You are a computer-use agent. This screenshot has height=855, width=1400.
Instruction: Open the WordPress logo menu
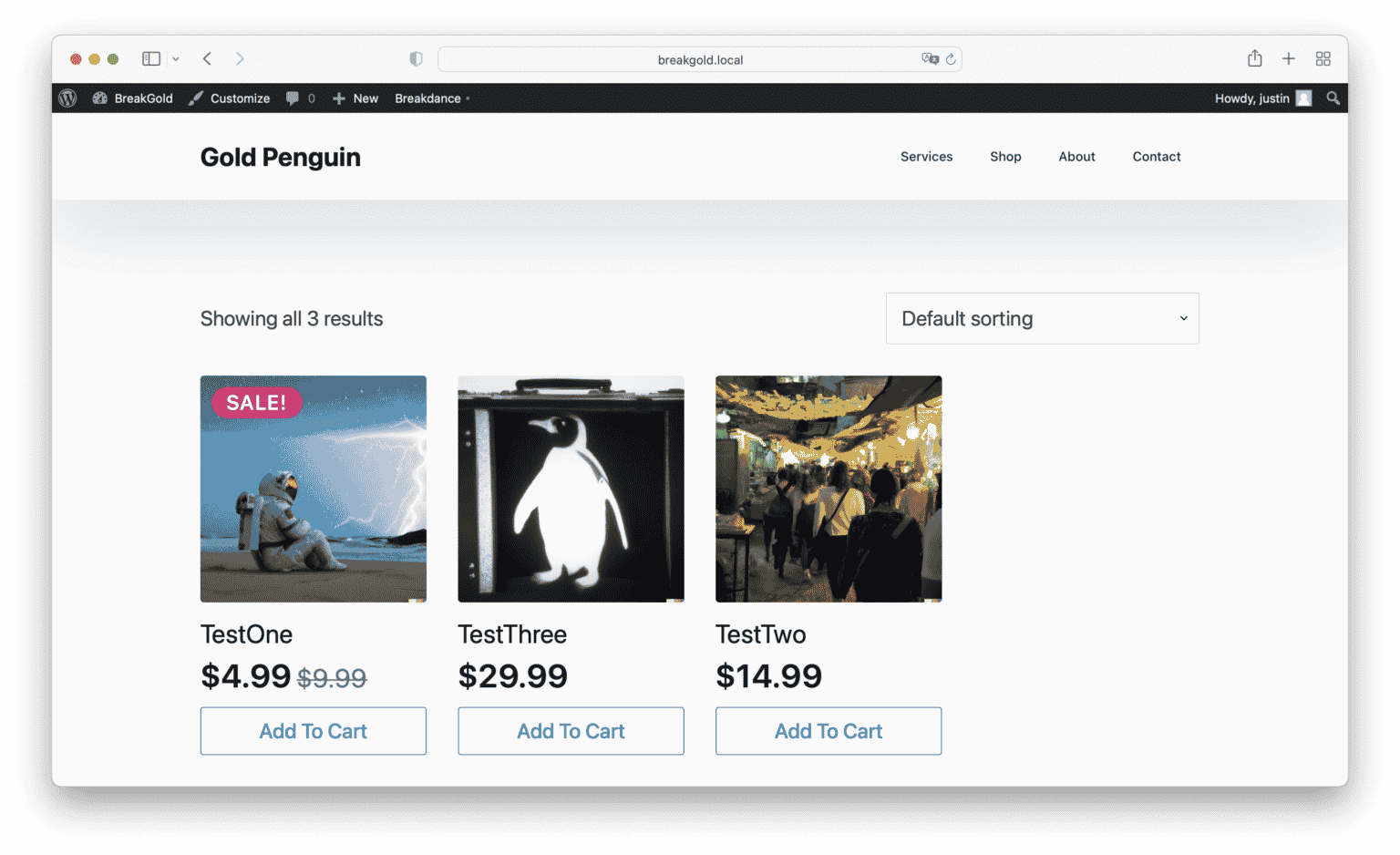point(67,98)
